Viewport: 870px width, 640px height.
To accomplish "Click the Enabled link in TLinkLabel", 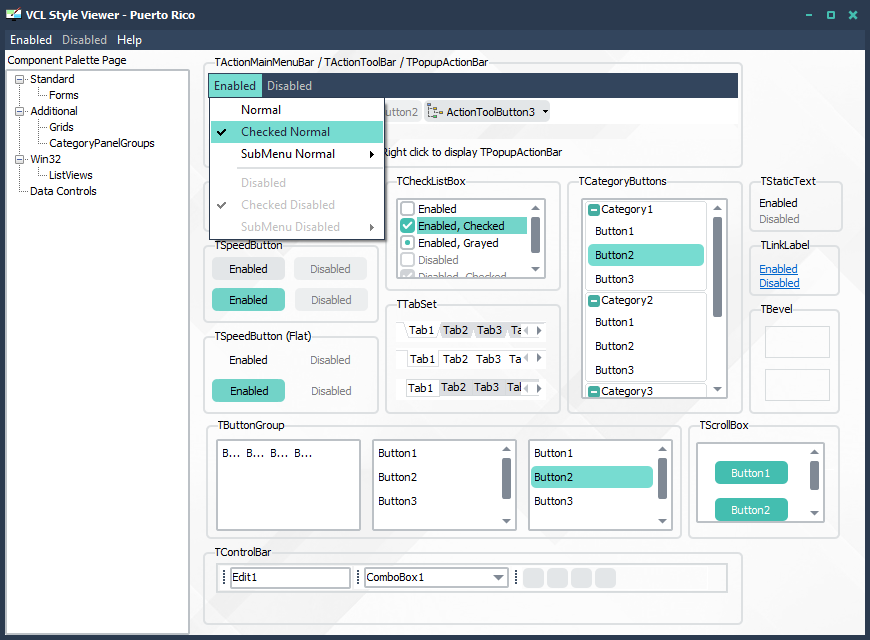I will (x=778, y=269).
